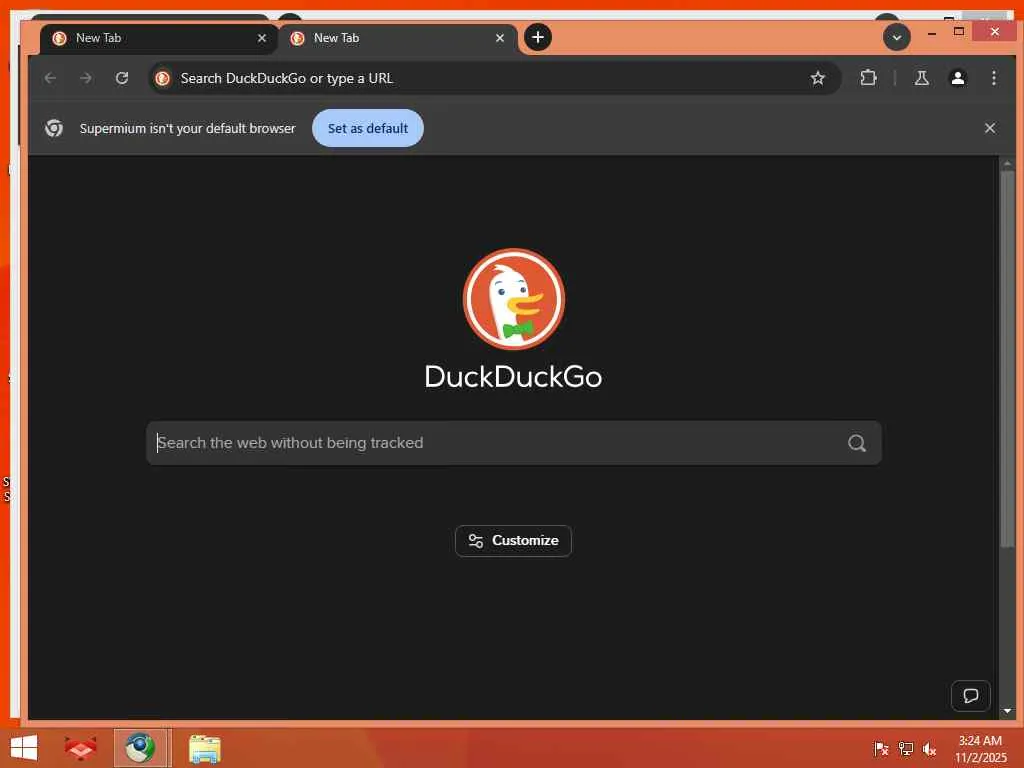The width and height of the screenshot is (1024, 768).
Task: Click the network tray icon
Action: (906, 748)
